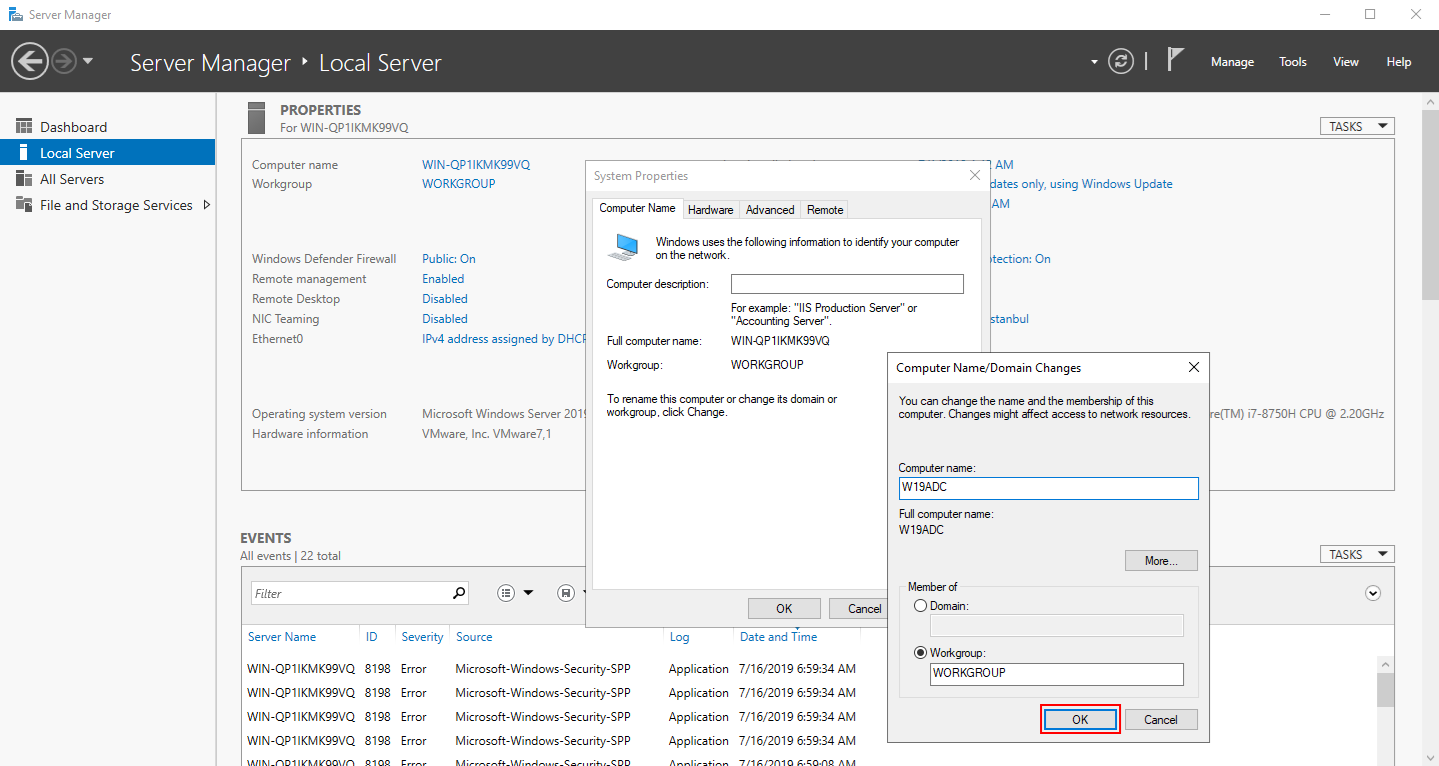Screen dimensions: 1439x766
Task: Switch to the Hardware tab
Action: coord(711,210)
